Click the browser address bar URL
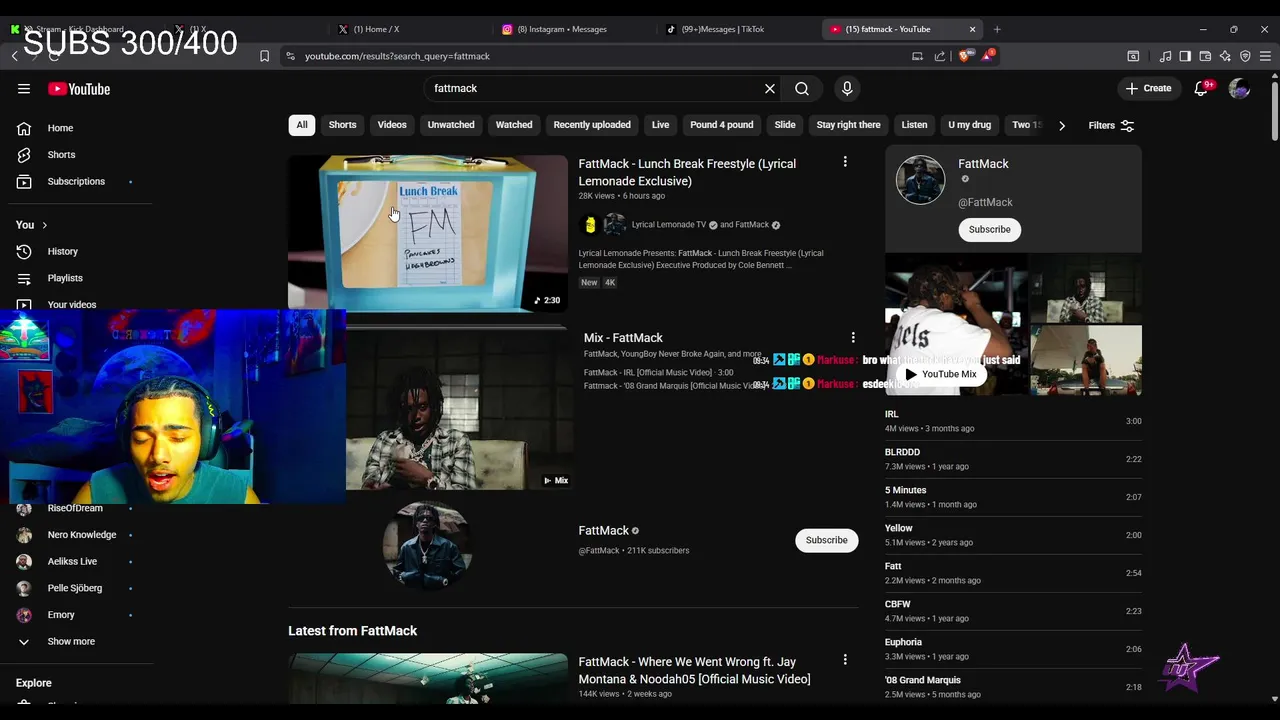The width and height of the screenshot is (1280, 720). click(x=397, y=56)
